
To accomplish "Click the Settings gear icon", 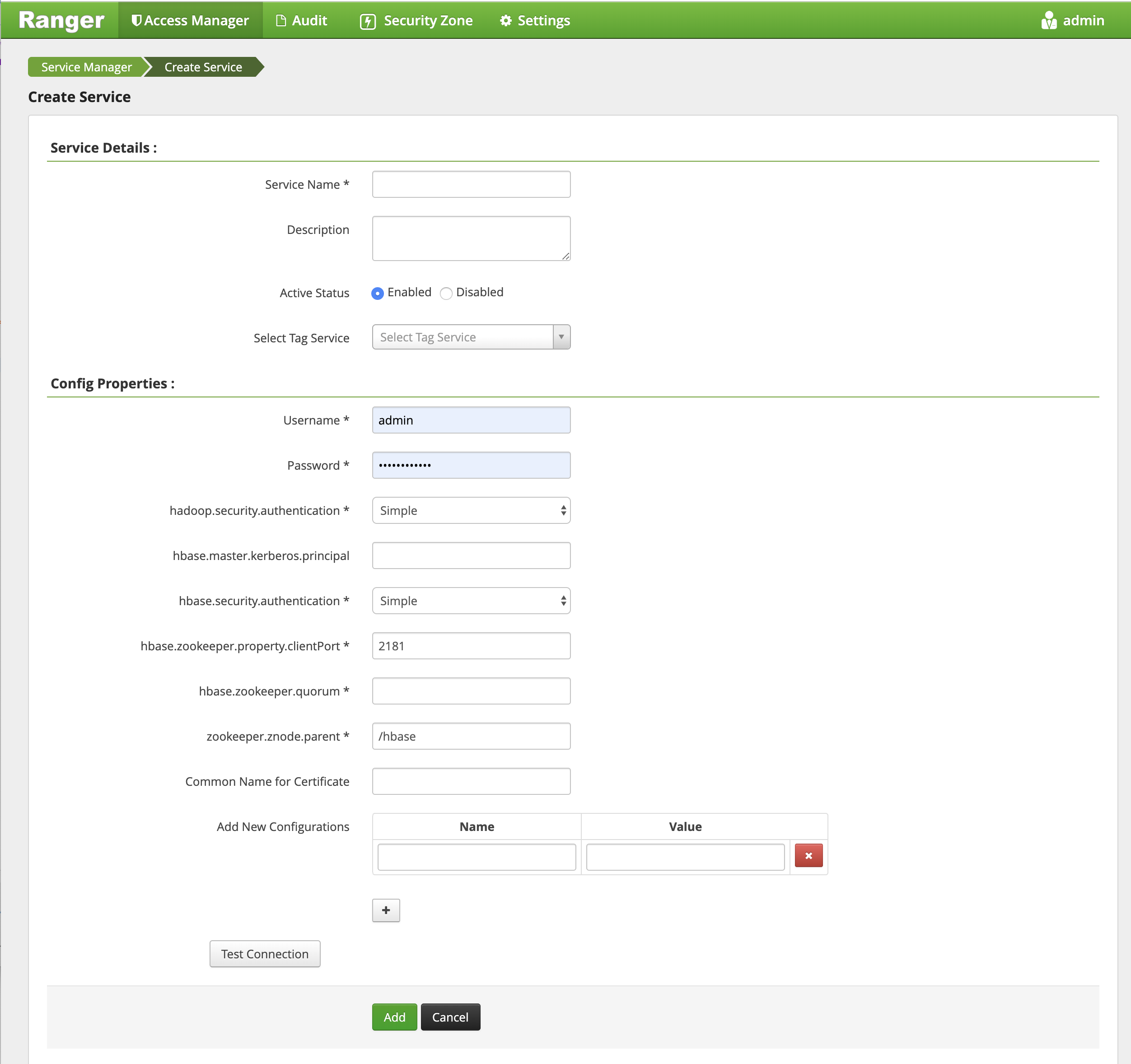I will [506, 20].
